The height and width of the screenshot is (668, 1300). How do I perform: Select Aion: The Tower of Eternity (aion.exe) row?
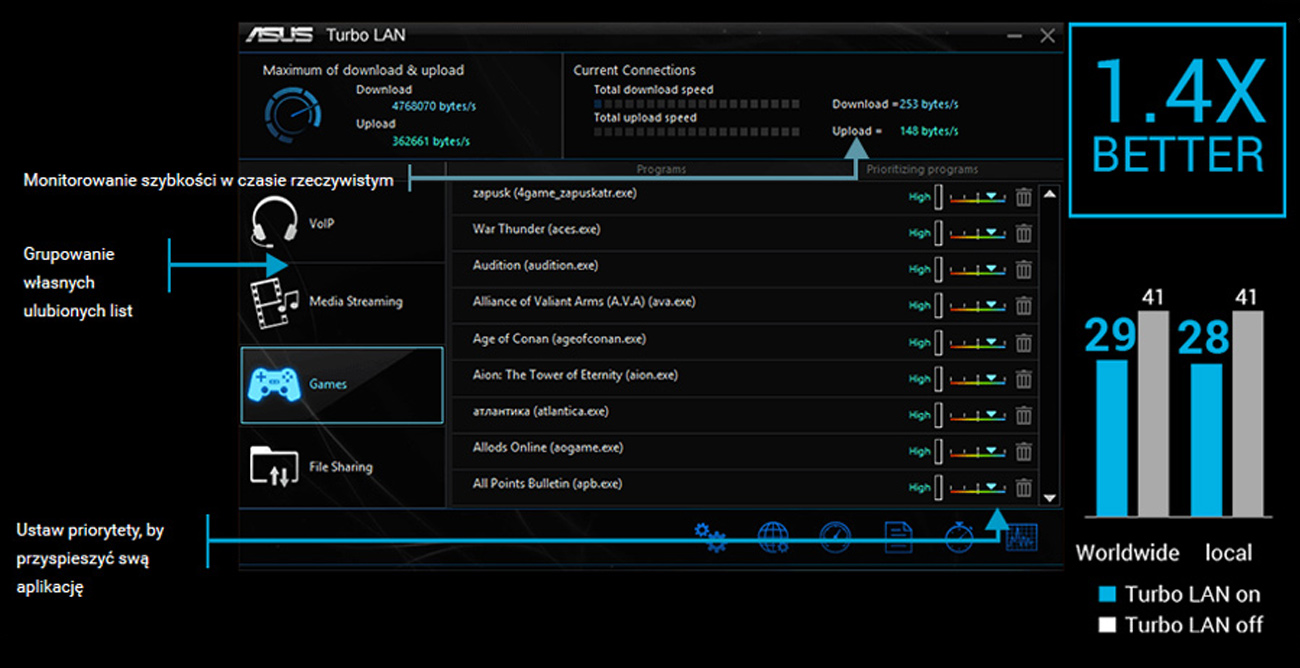coord(745,379)
